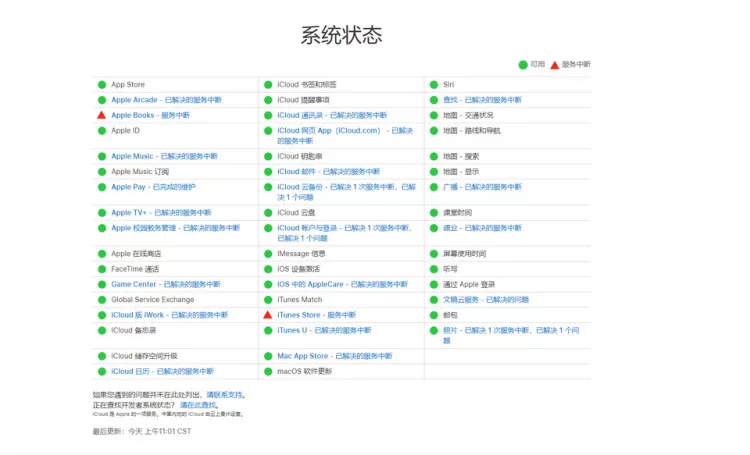Image resolution: width=750 pixels, height=455 pixels.
Task: Open the iCloud 帐户与登录 link
Action: click(x=345, y=233)
